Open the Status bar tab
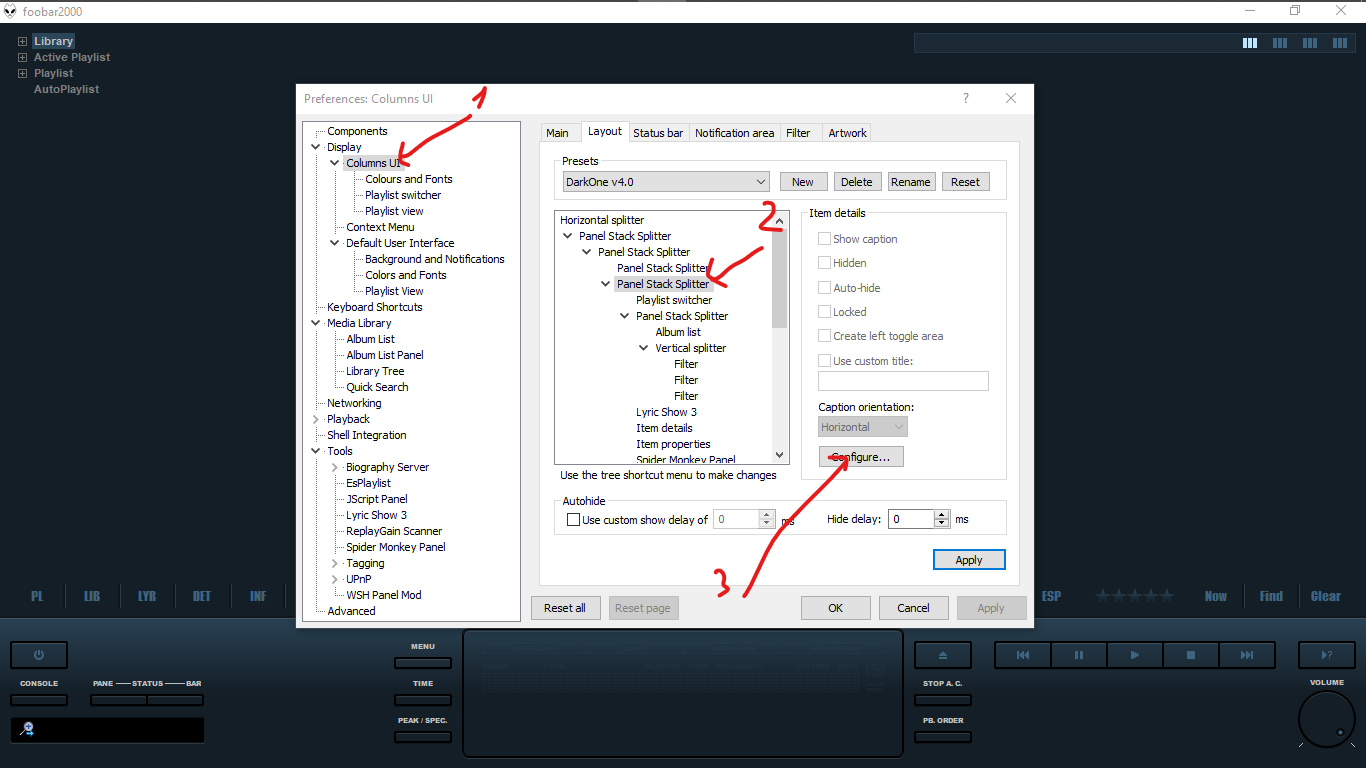 tap(658, 133)
